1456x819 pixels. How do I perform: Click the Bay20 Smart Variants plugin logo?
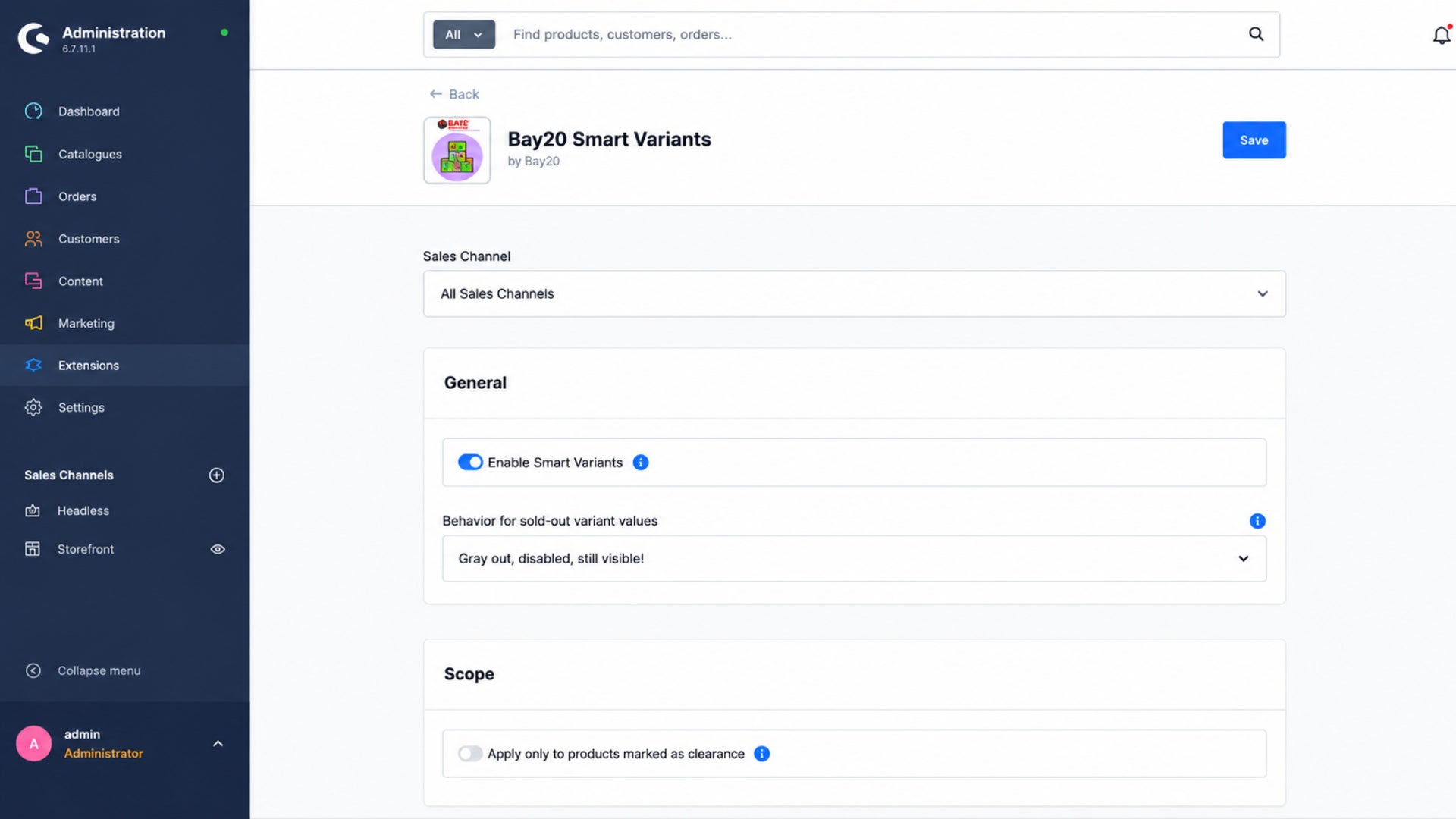pyautogui.click(x=457, y=150)
